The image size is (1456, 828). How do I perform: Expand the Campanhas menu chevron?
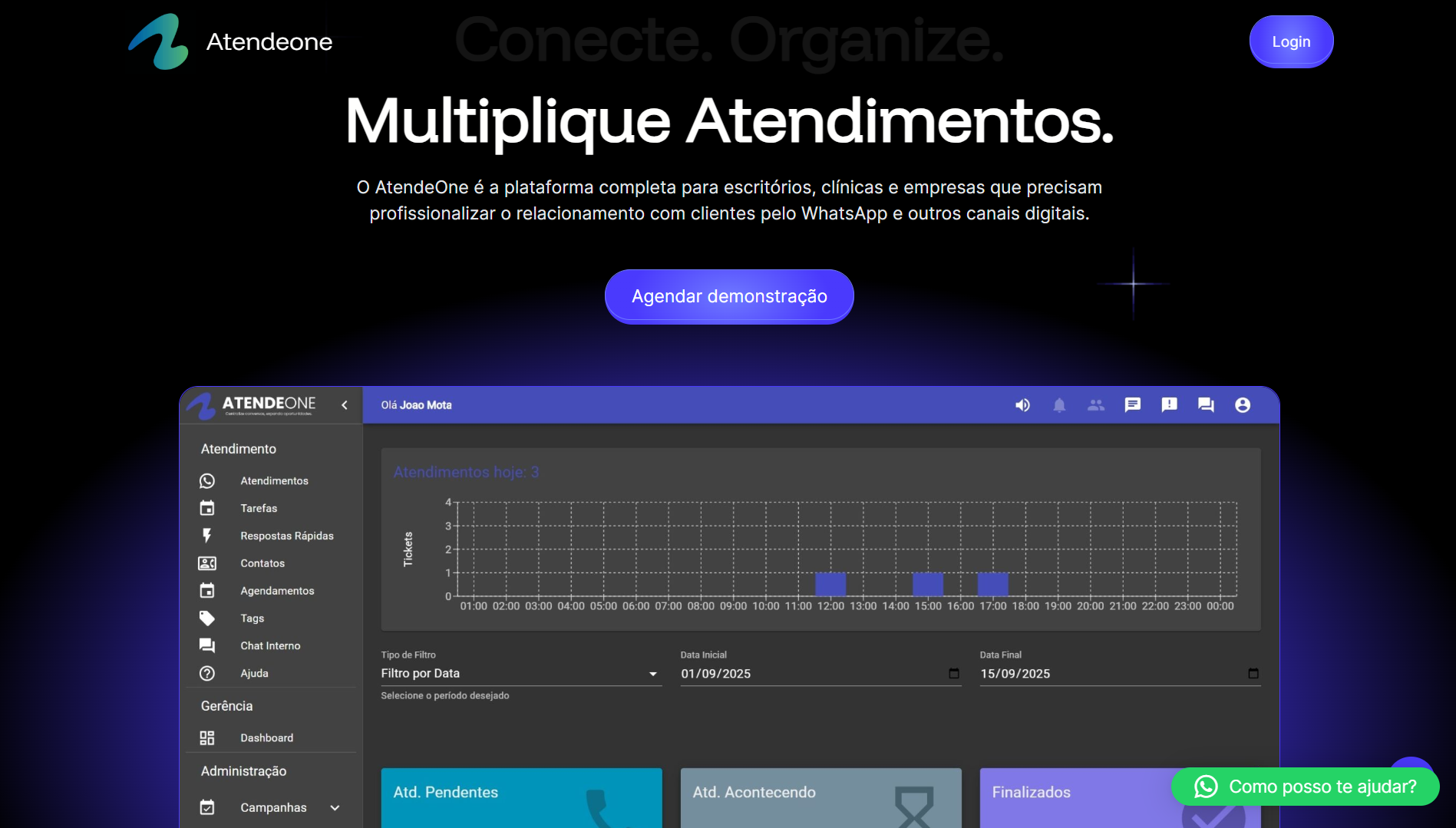(x=335, y=807)
